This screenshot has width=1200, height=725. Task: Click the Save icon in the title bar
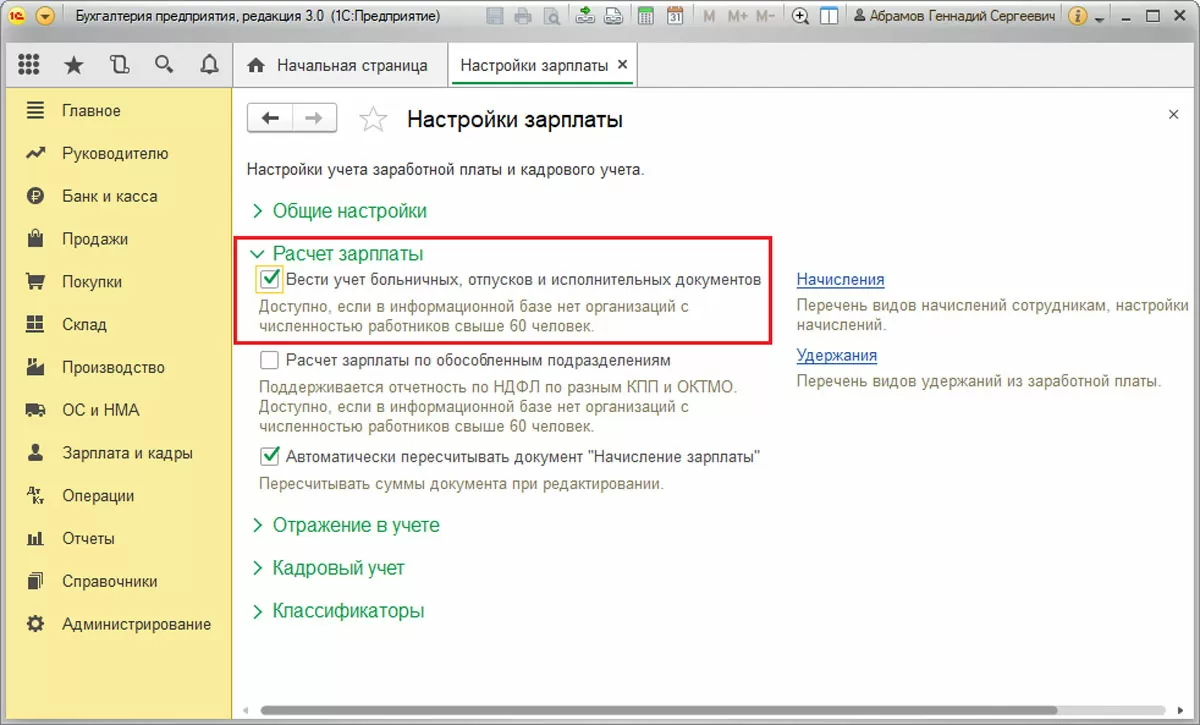coord(495,16)
